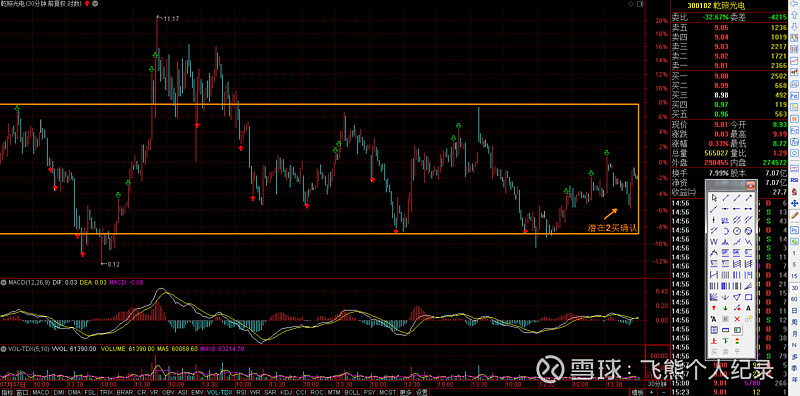Select the green down-arrow marker tool
Screen dimensions: 800x396
click(726, 308)
